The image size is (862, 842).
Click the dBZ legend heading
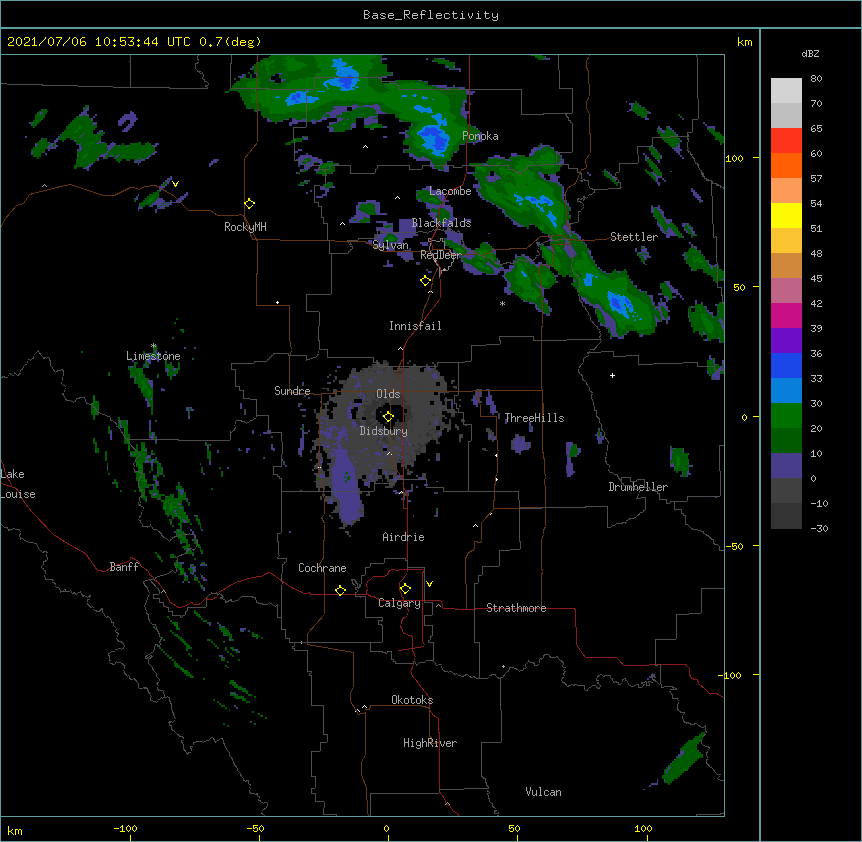click(810, 53)
